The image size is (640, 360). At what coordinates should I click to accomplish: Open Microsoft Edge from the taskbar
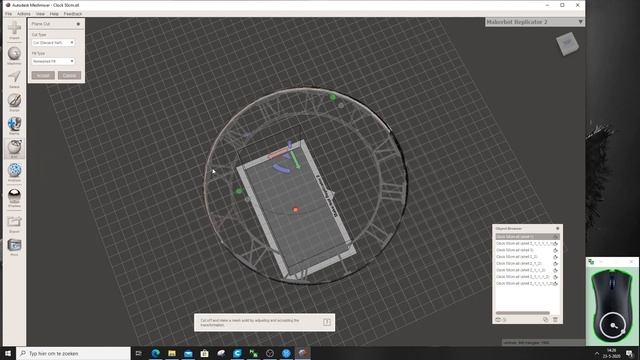(x=156, y=353)
